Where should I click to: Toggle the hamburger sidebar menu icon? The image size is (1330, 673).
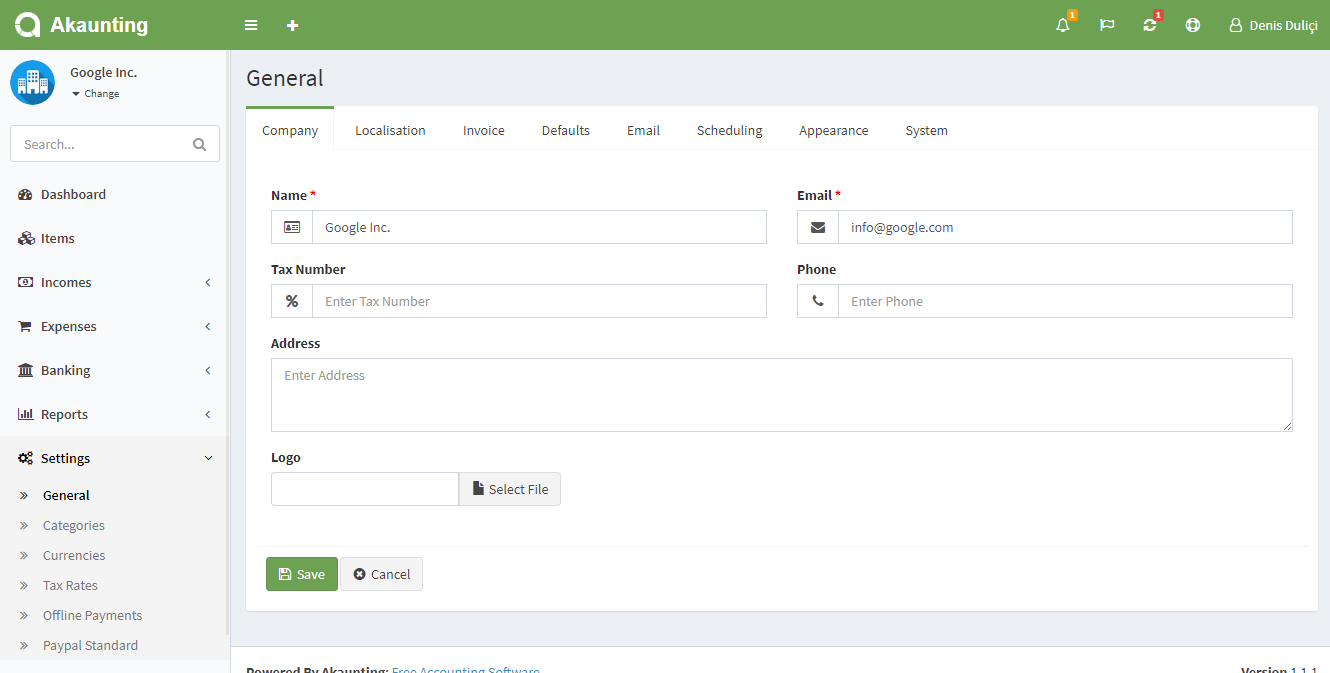[251, 25]
